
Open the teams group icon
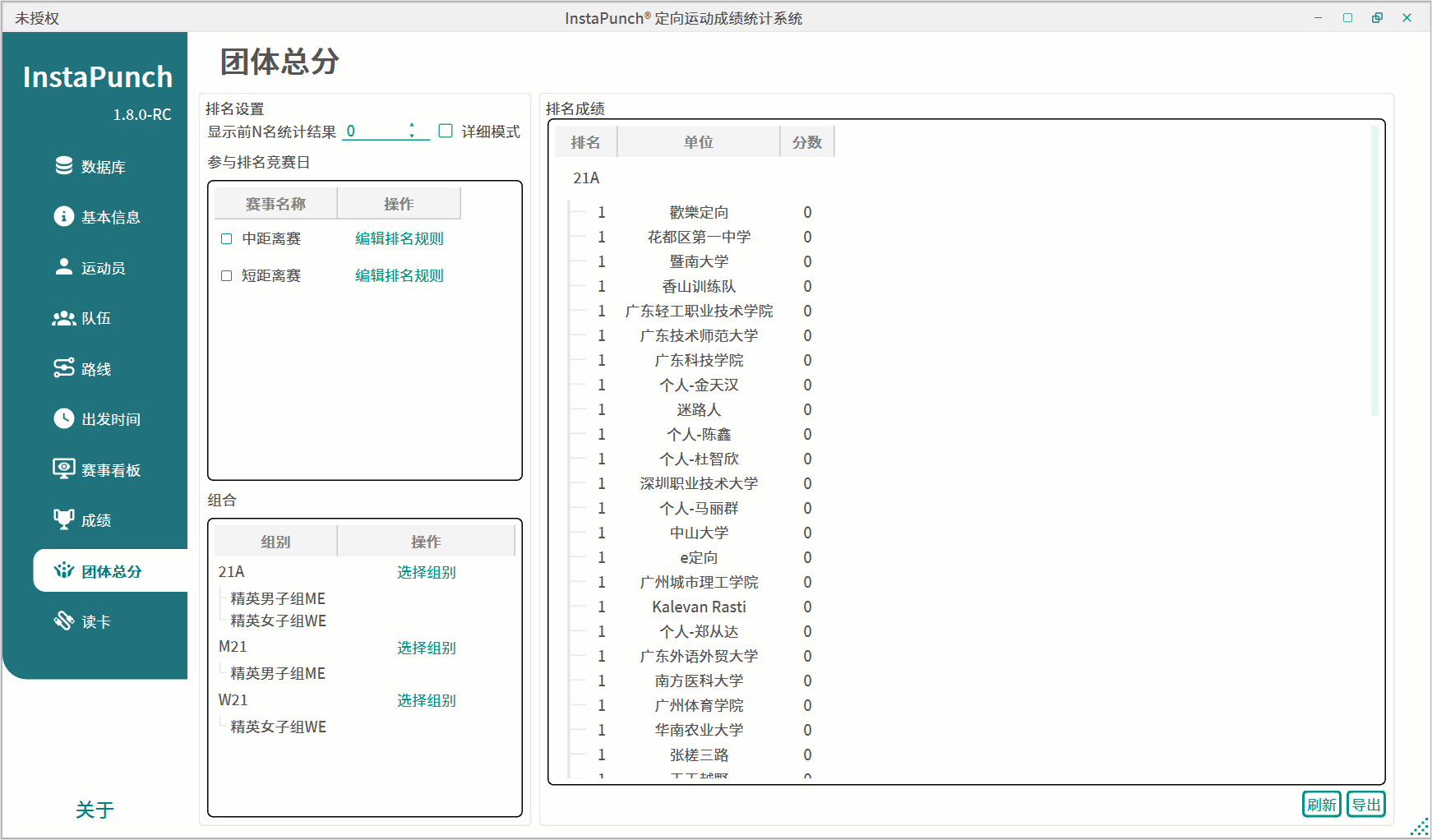point(64,318)
